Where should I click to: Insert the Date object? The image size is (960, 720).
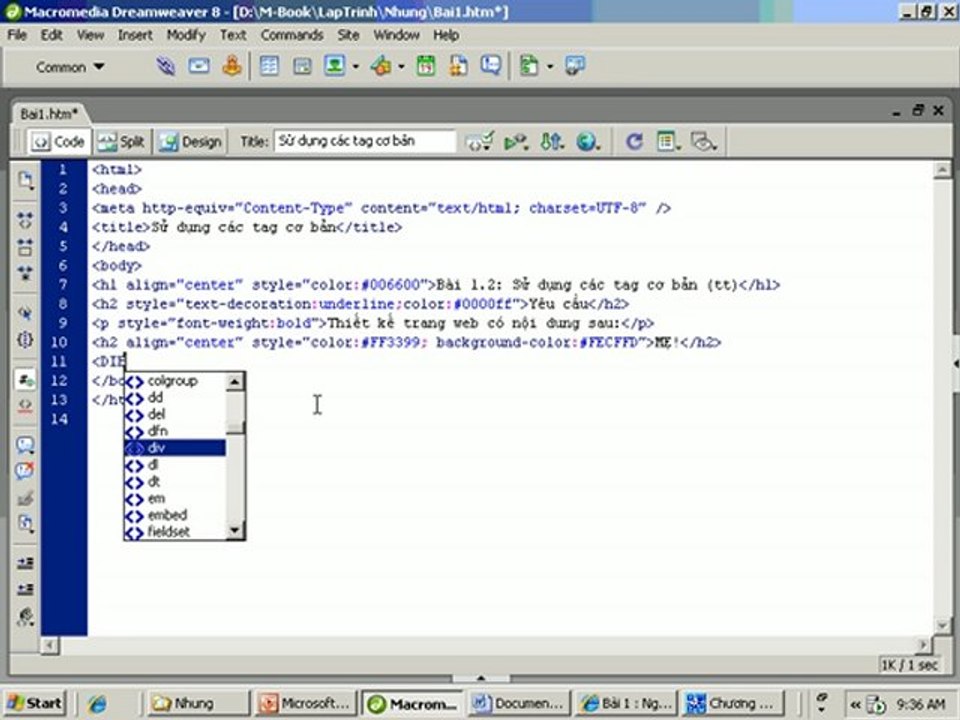[x=426, y=66]
